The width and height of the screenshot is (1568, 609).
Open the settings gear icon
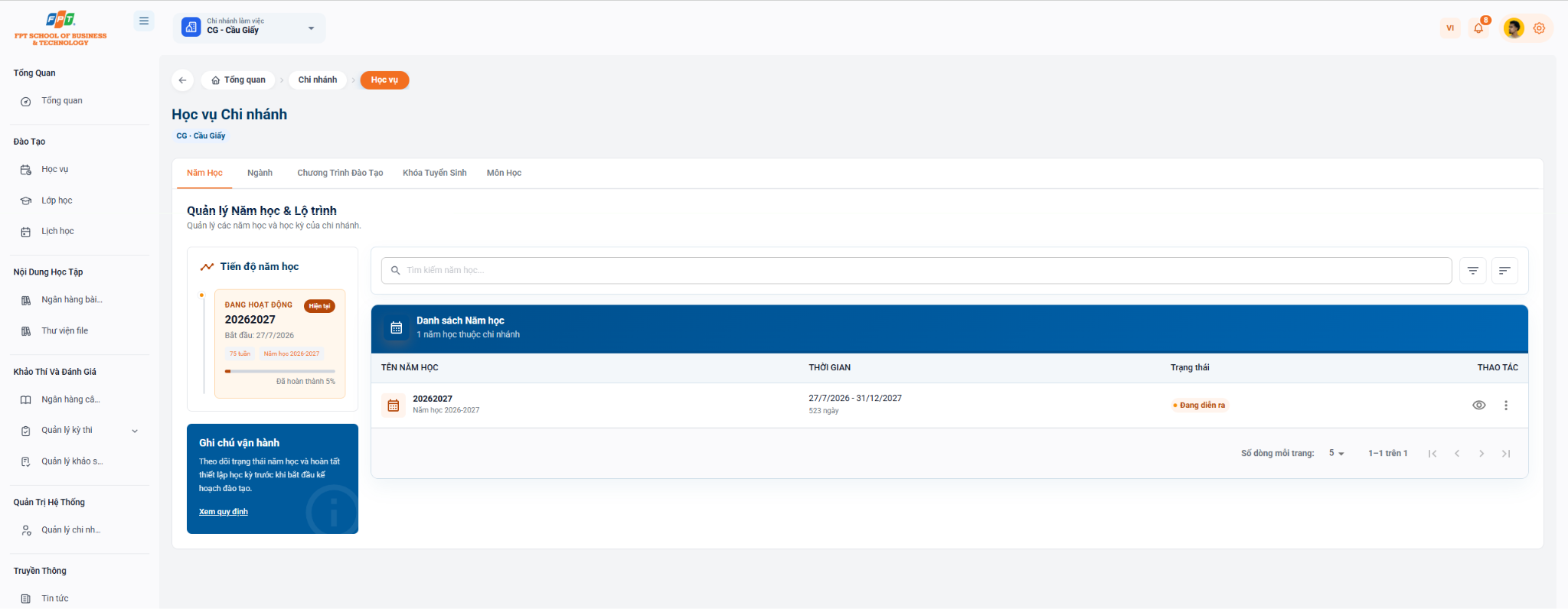pyautogui.click(x=1539, y=28)
